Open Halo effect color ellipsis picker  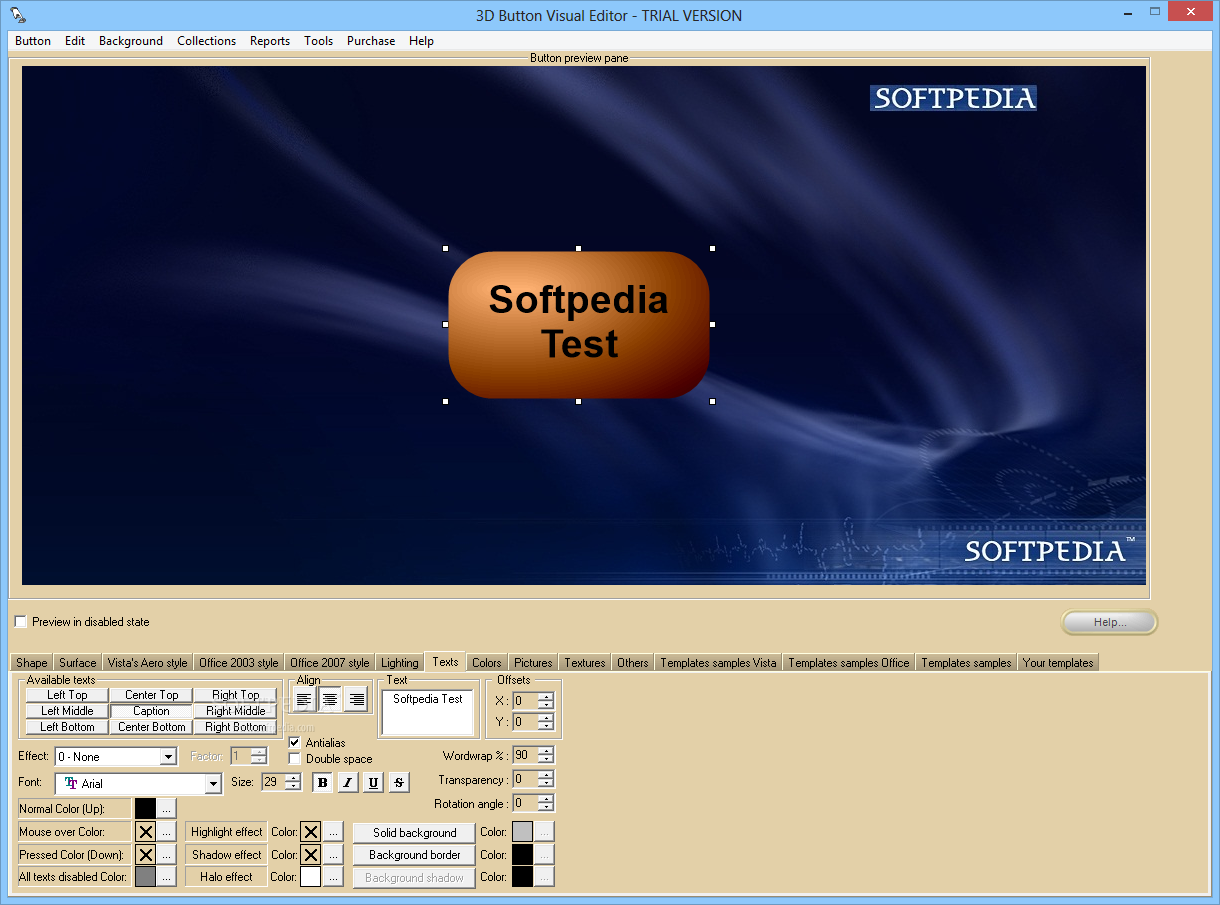click(333, 877)
